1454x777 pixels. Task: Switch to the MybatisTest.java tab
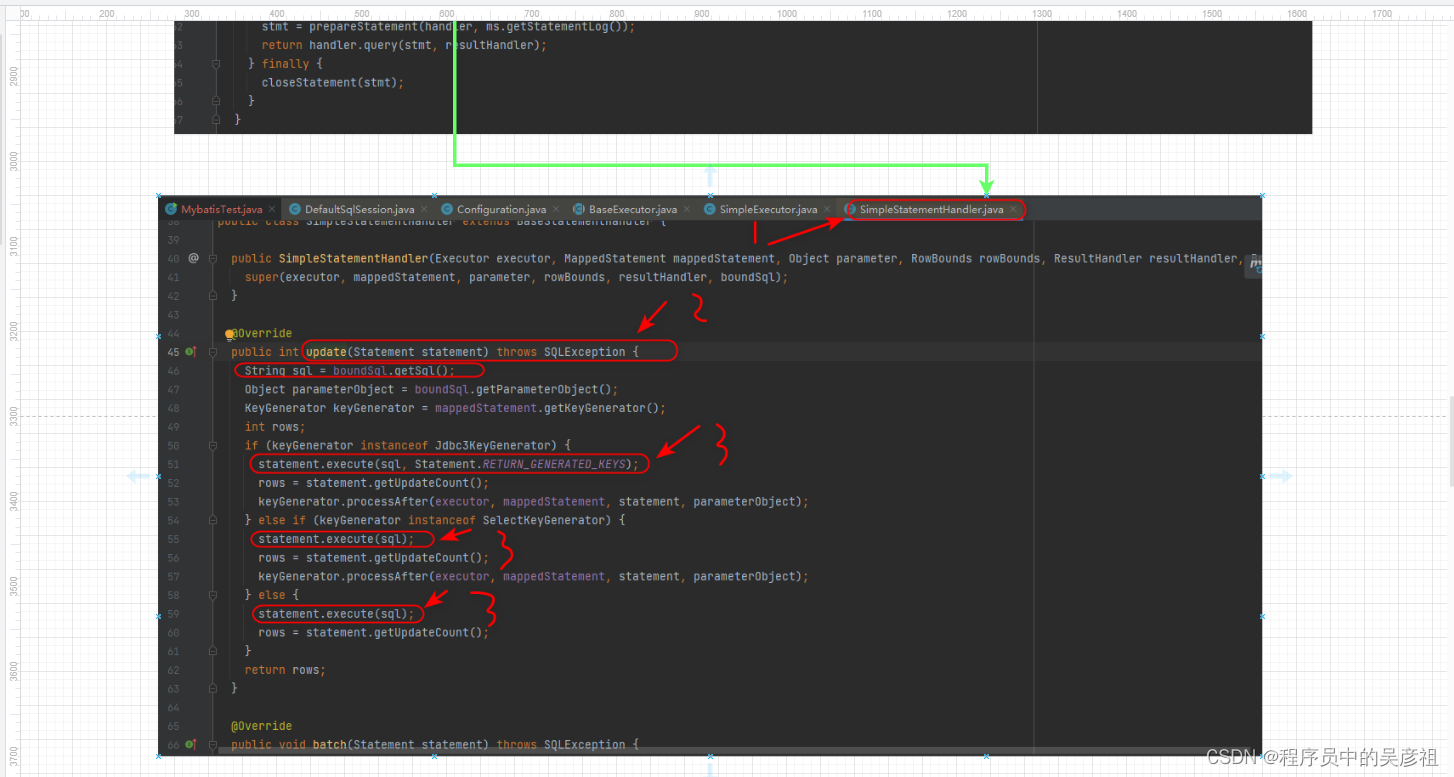pos(221,210)
